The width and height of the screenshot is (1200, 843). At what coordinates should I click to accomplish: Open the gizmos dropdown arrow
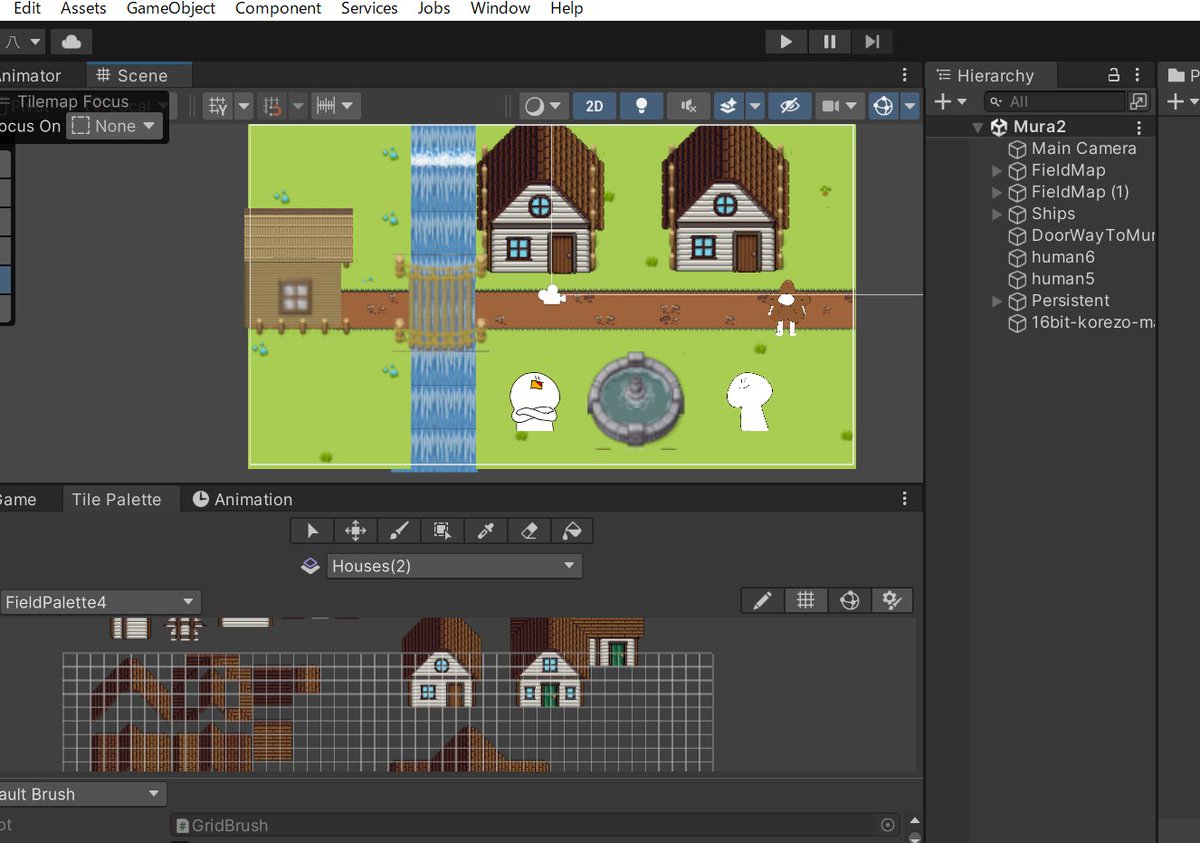tap(910, 105)
